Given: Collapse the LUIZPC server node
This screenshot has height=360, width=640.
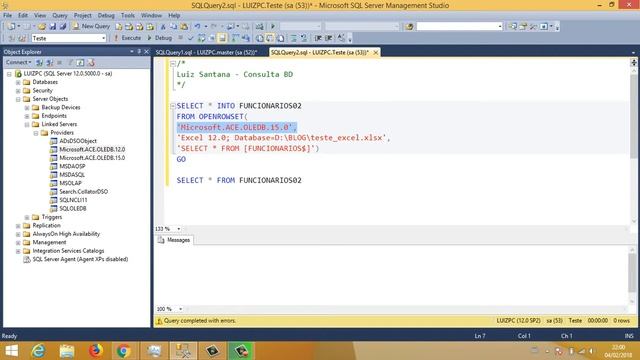Looking at the screenshot, I should (x=9, y=74).
